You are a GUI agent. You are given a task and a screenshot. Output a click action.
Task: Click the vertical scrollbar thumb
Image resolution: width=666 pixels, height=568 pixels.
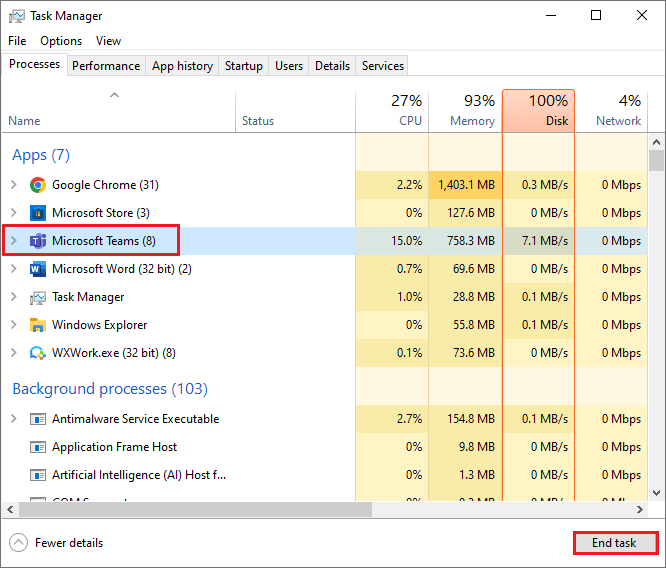tap(656, 161)
